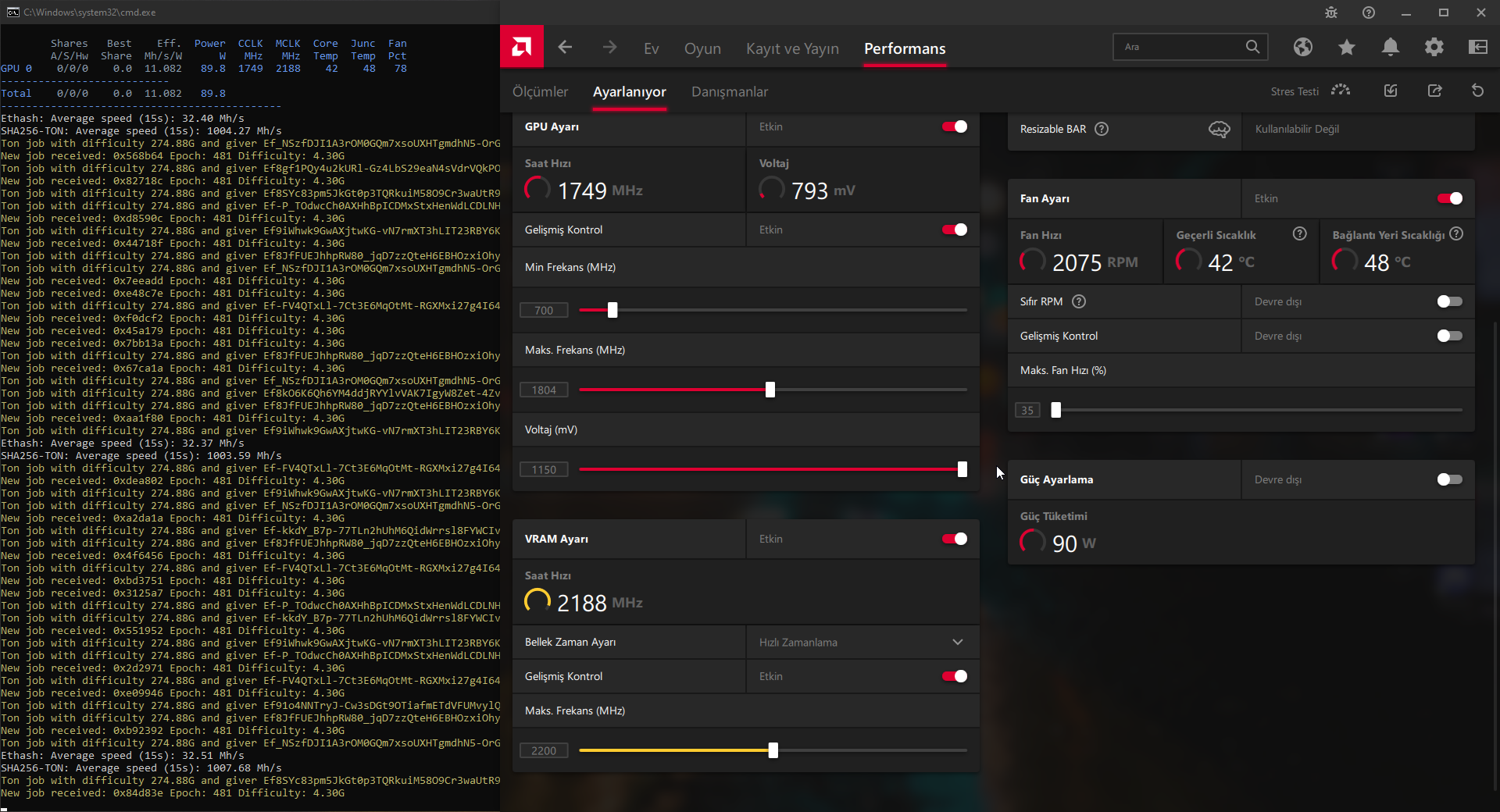Open favorites with the star icon
Screen dimensions: 1500x812
[1346, 48]
